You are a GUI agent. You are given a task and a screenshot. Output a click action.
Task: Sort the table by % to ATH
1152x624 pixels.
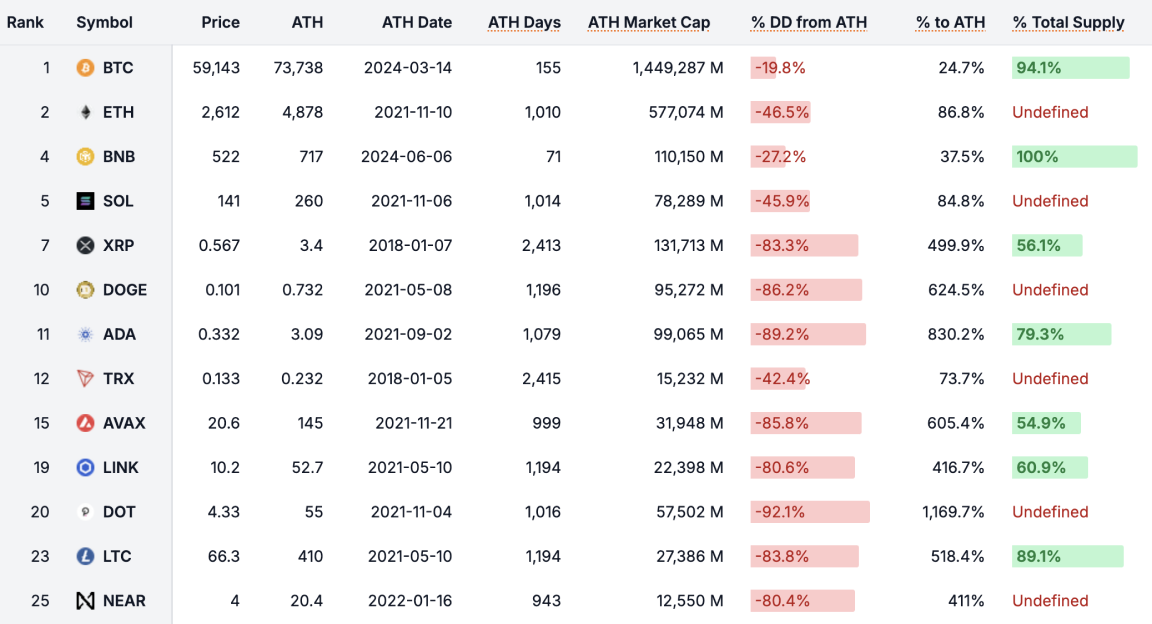(948, 22)
